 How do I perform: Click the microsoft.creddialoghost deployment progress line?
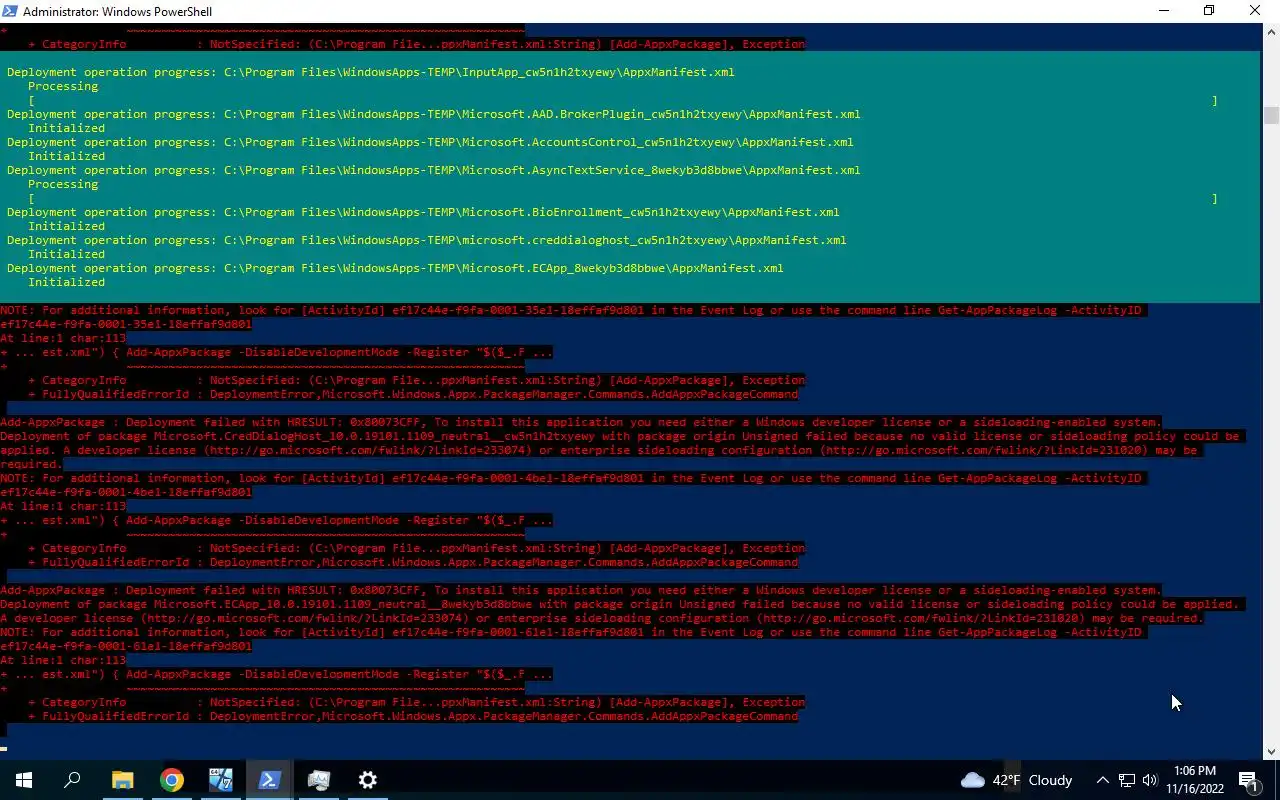[426, 240]
